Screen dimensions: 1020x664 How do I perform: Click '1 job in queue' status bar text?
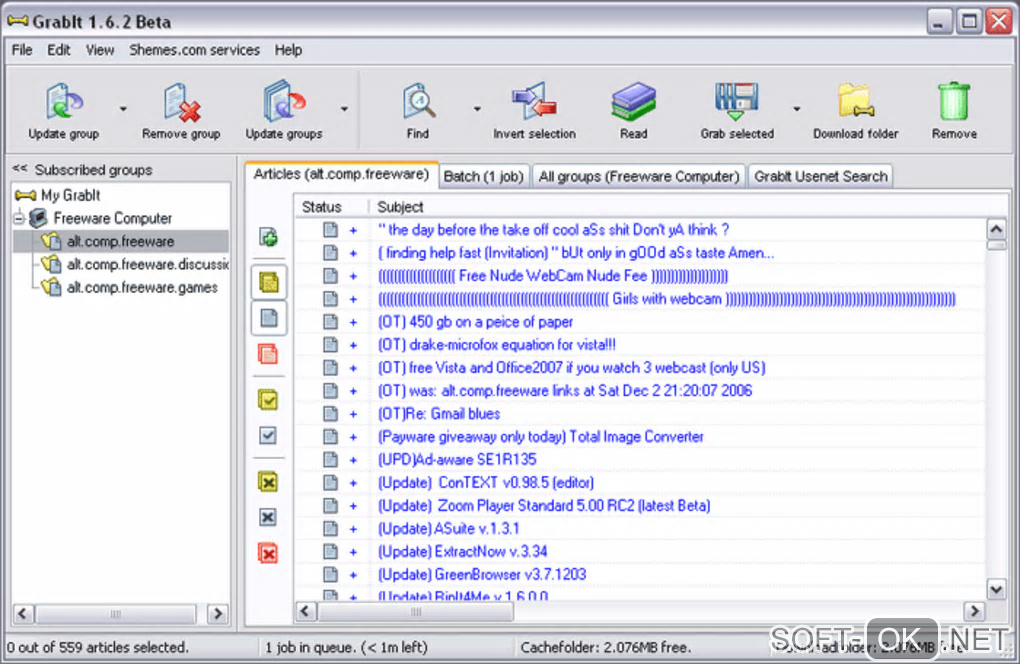tap(346, 647)
